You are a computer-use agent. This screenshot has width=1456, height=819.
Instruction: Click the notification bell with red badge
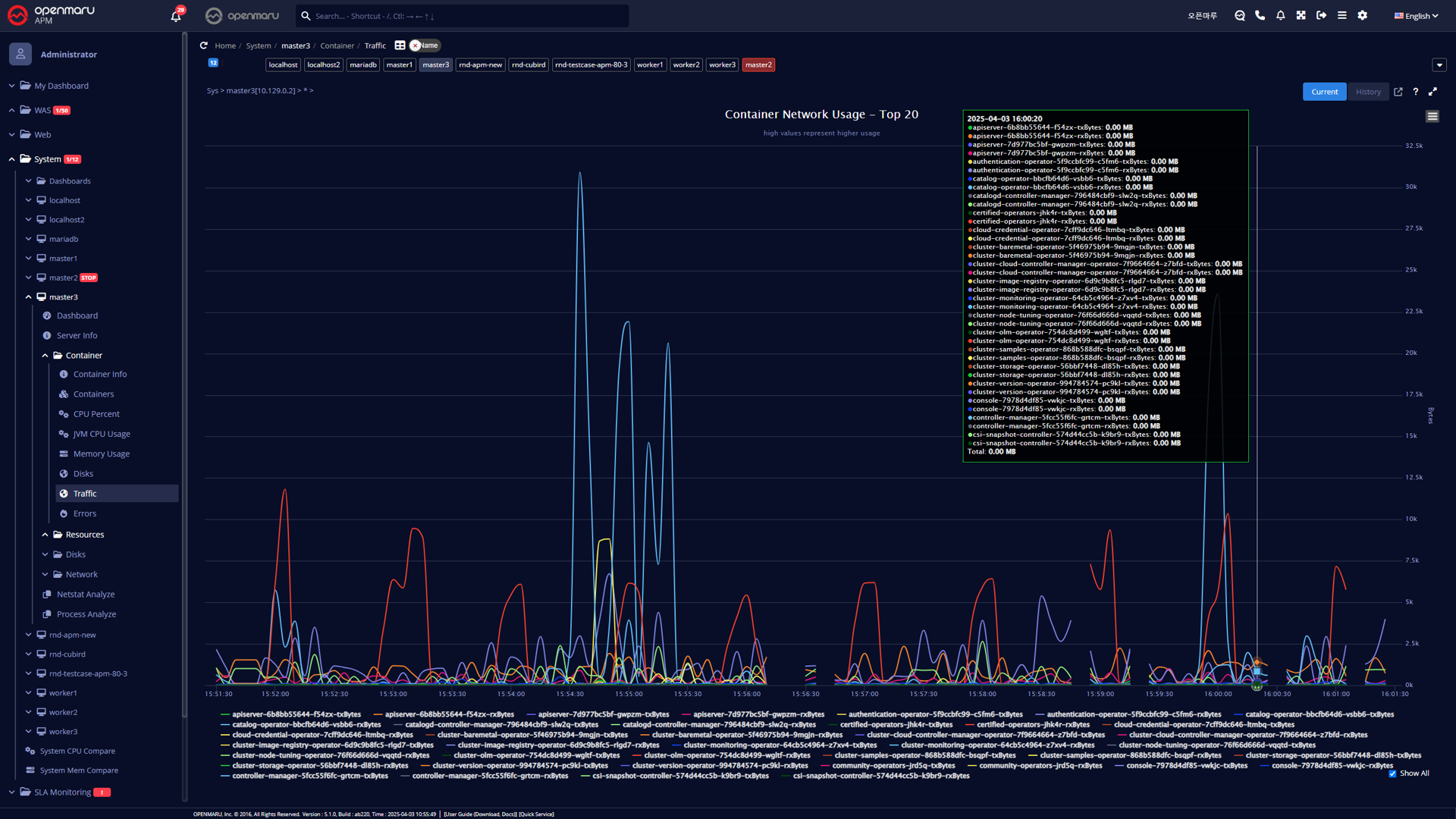tap(176, 15)
